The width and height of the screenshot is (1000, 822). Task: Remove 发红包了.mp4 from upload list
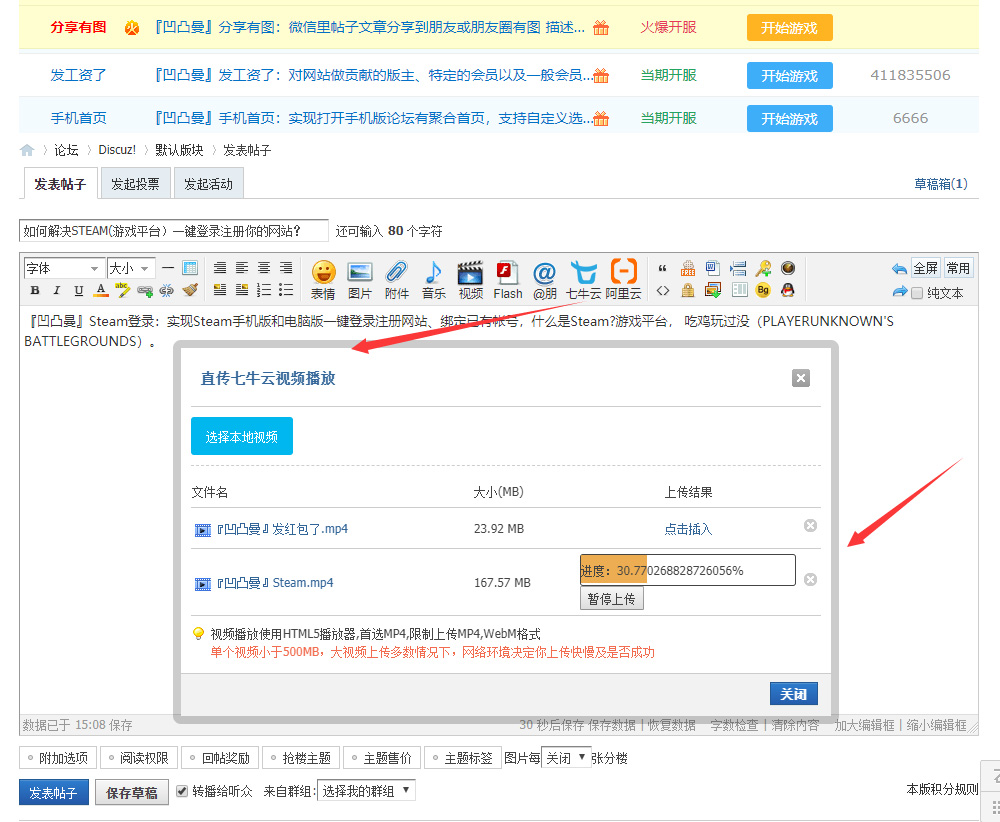pos(811,525)
